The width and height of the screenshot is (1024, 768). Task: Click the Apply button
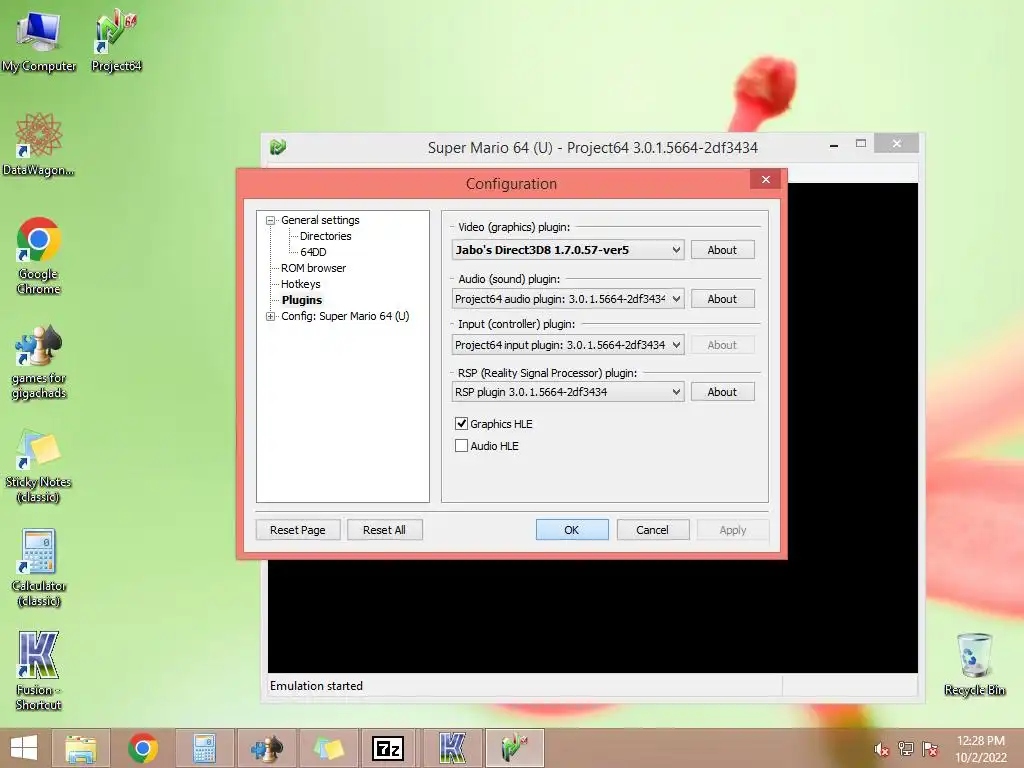(733, 530)
